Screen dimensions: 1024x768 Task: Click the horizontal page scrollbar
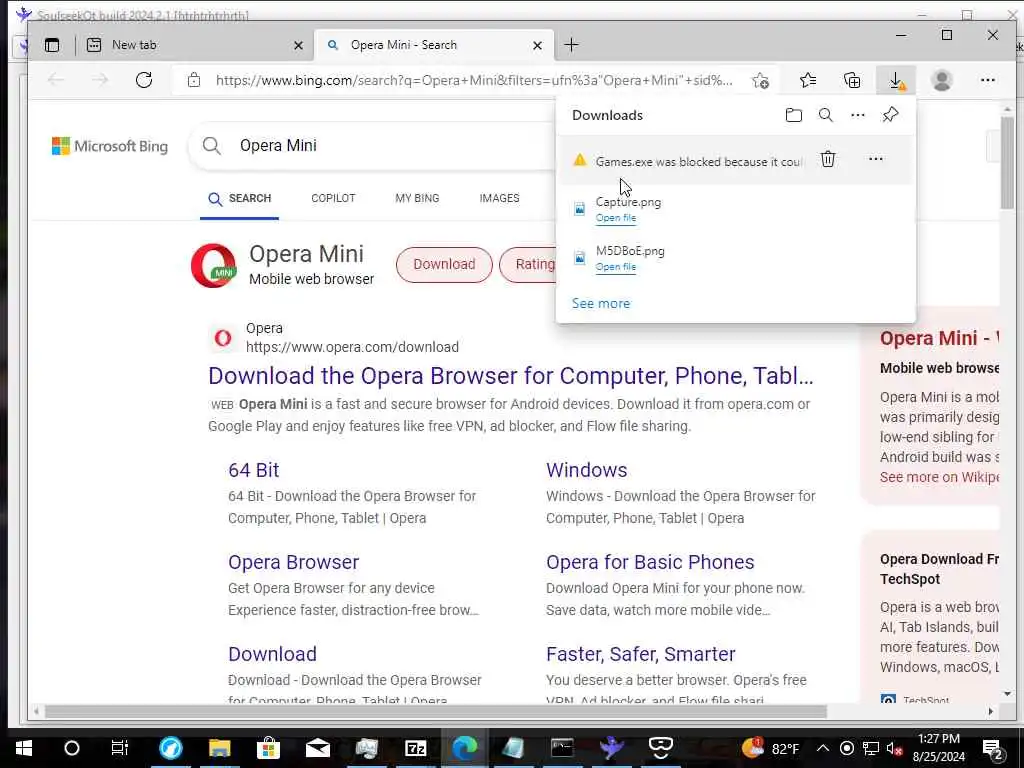[x=436, y=711]
